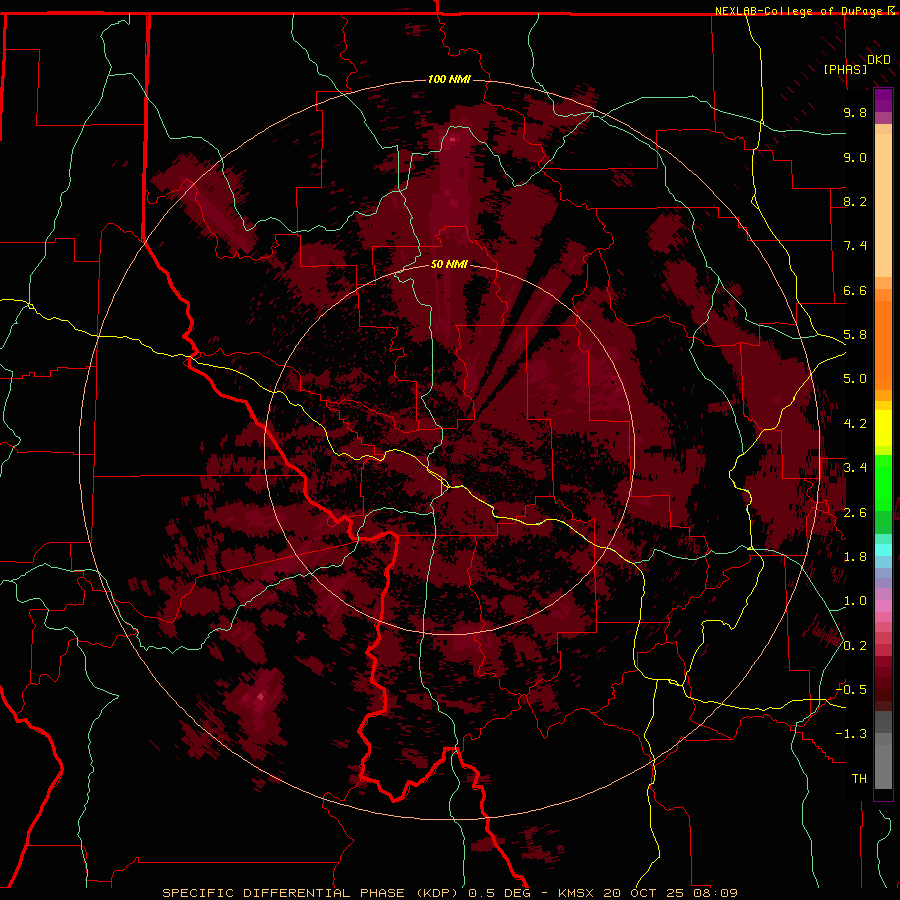The width and height of the screenshot is (900, 900).
Task: Click the -0.5 value on the scale
Action: point(852,690)
